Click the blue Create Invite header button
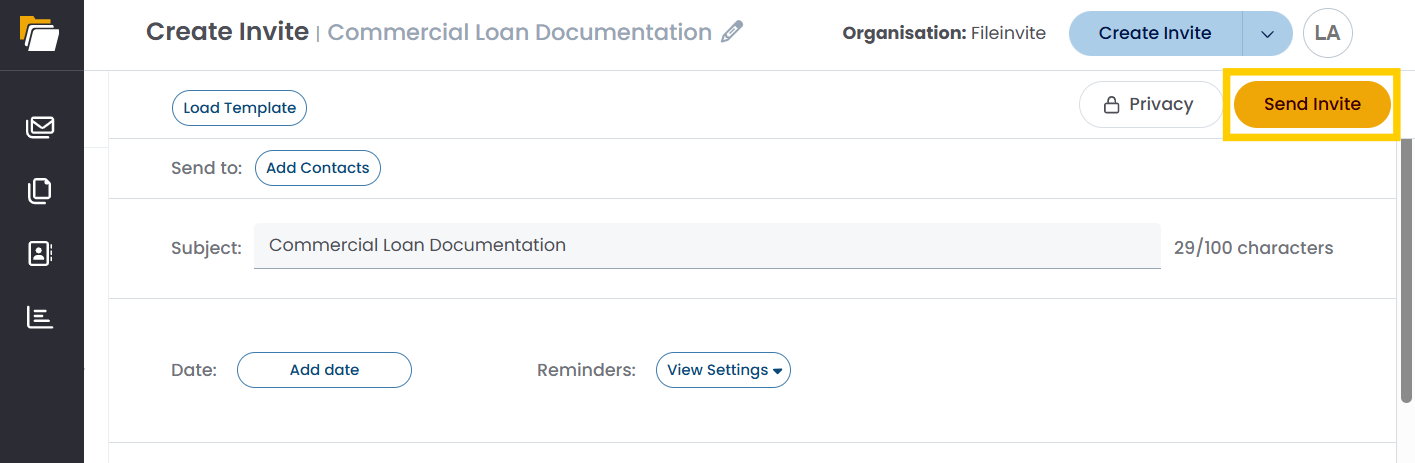1415x463 pixels. coord(1155,33)
